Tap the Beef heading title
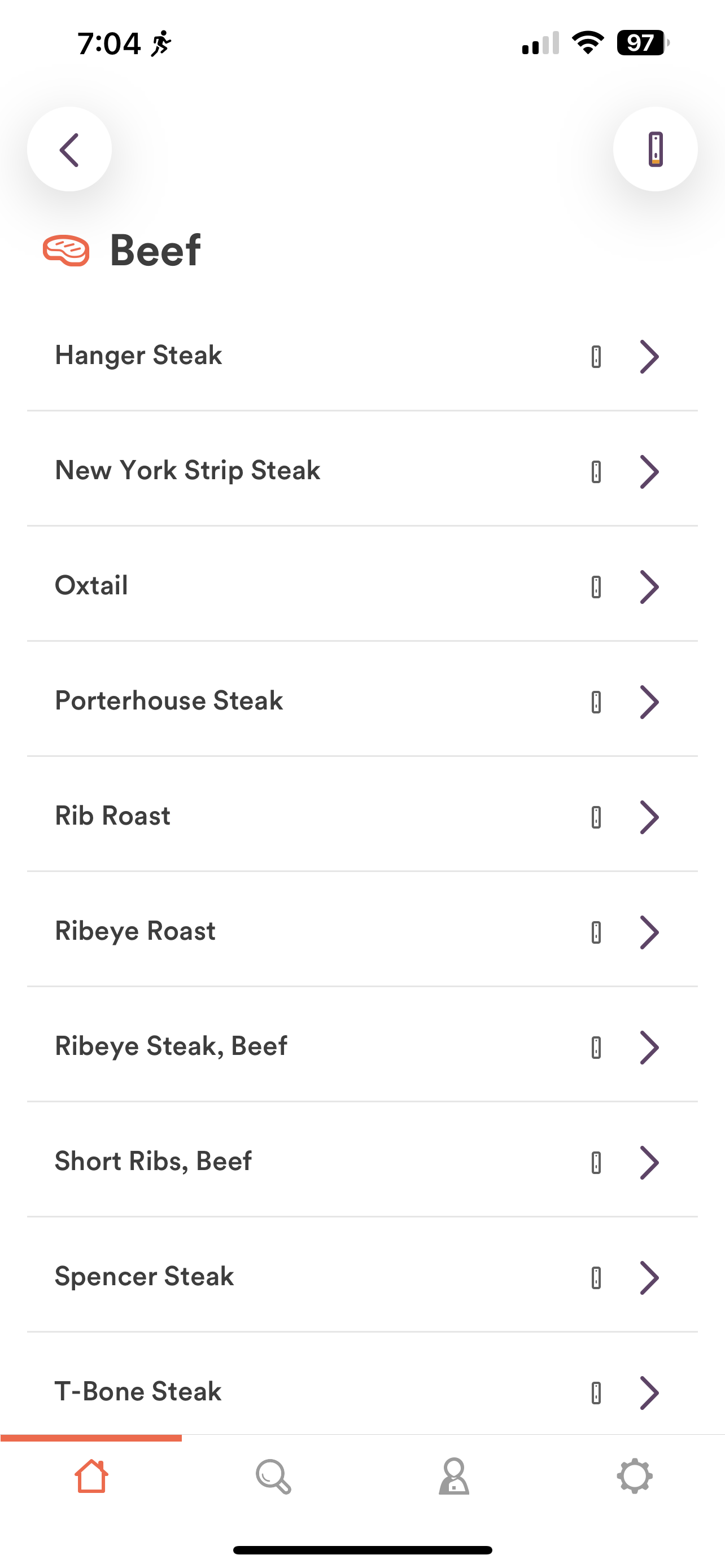The width and height of the screenshot is (725, 1568). (155, 250)
